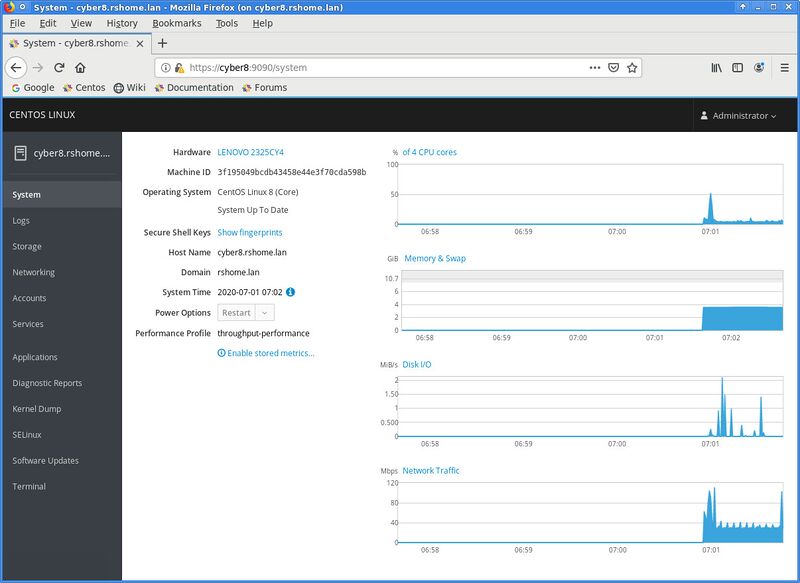Open the page actions three-dot menu
The width and height of the screenshot is (800, 583).
pos(594,68)
